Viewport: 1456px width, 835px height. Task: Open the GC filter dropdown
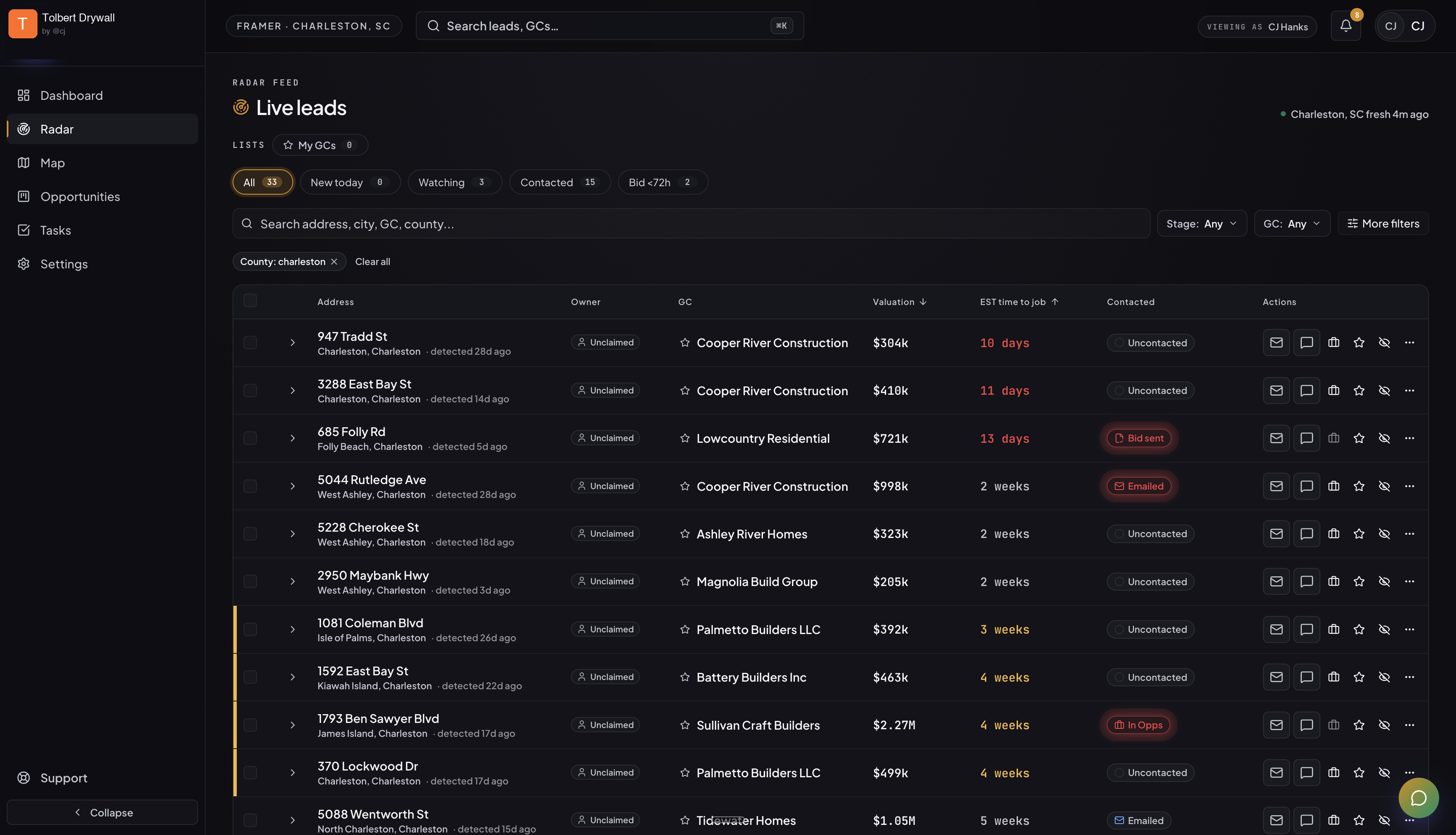point(1291,224)
